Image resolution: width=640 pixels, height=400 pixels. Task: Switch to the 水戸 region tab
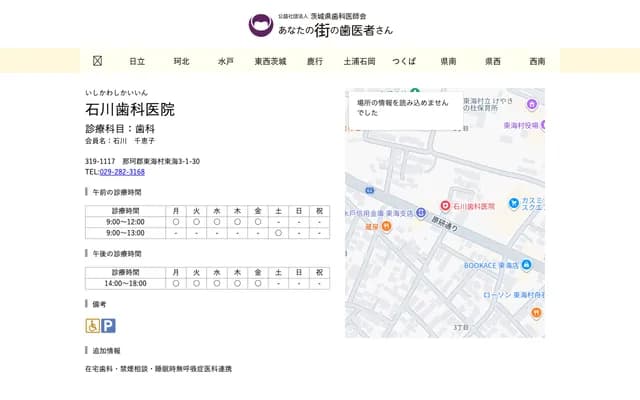tap(226, 61)
